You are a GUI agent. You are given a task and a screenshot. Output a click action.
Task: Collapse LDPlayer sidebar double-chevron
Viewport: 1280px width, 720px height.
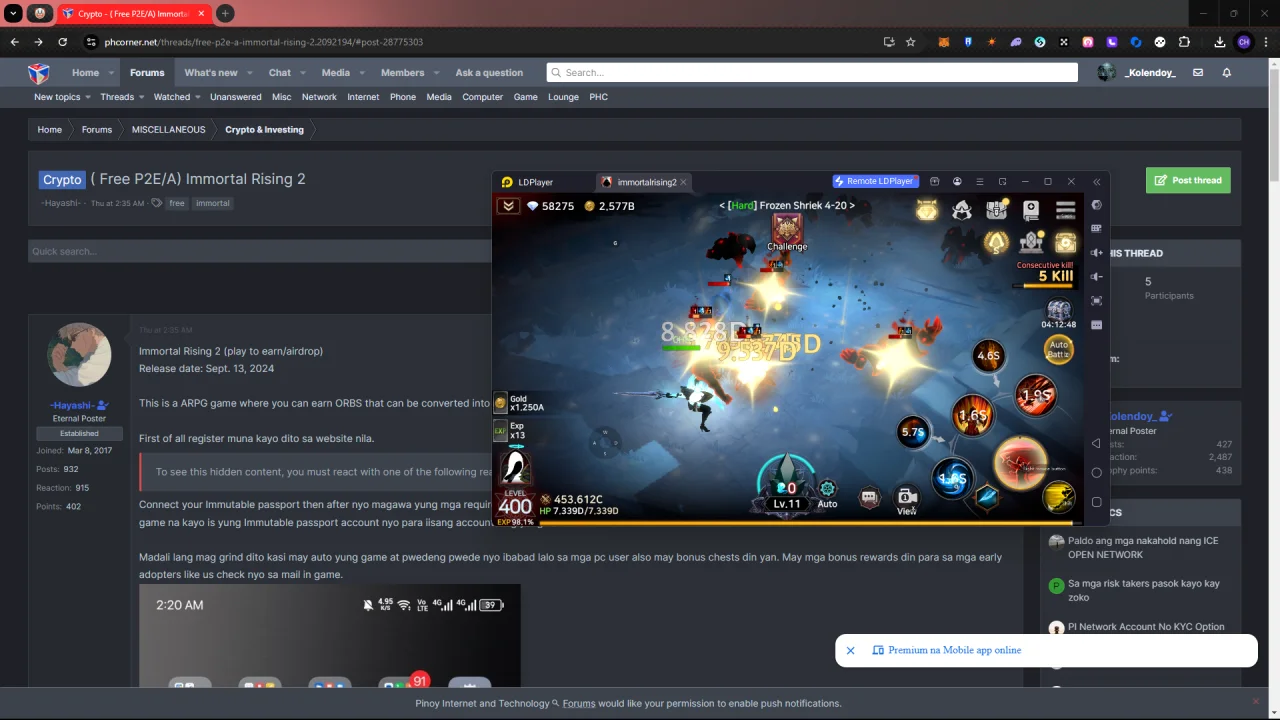tap(1097, 182)
